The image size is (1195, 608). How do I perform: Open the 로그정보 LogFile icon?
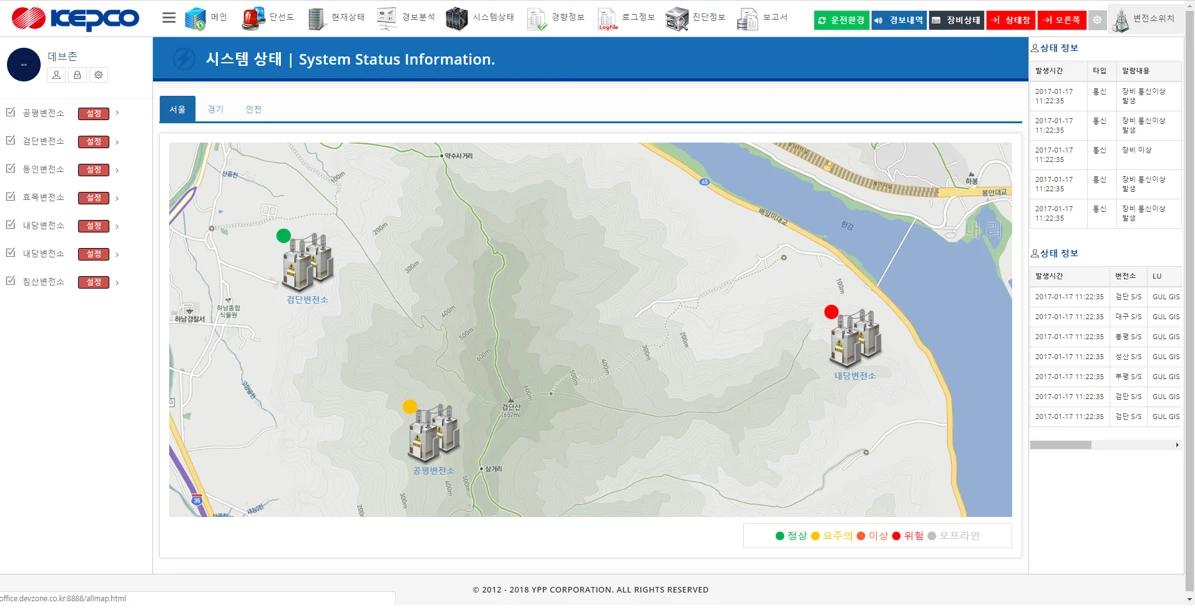tap(607, 18)
